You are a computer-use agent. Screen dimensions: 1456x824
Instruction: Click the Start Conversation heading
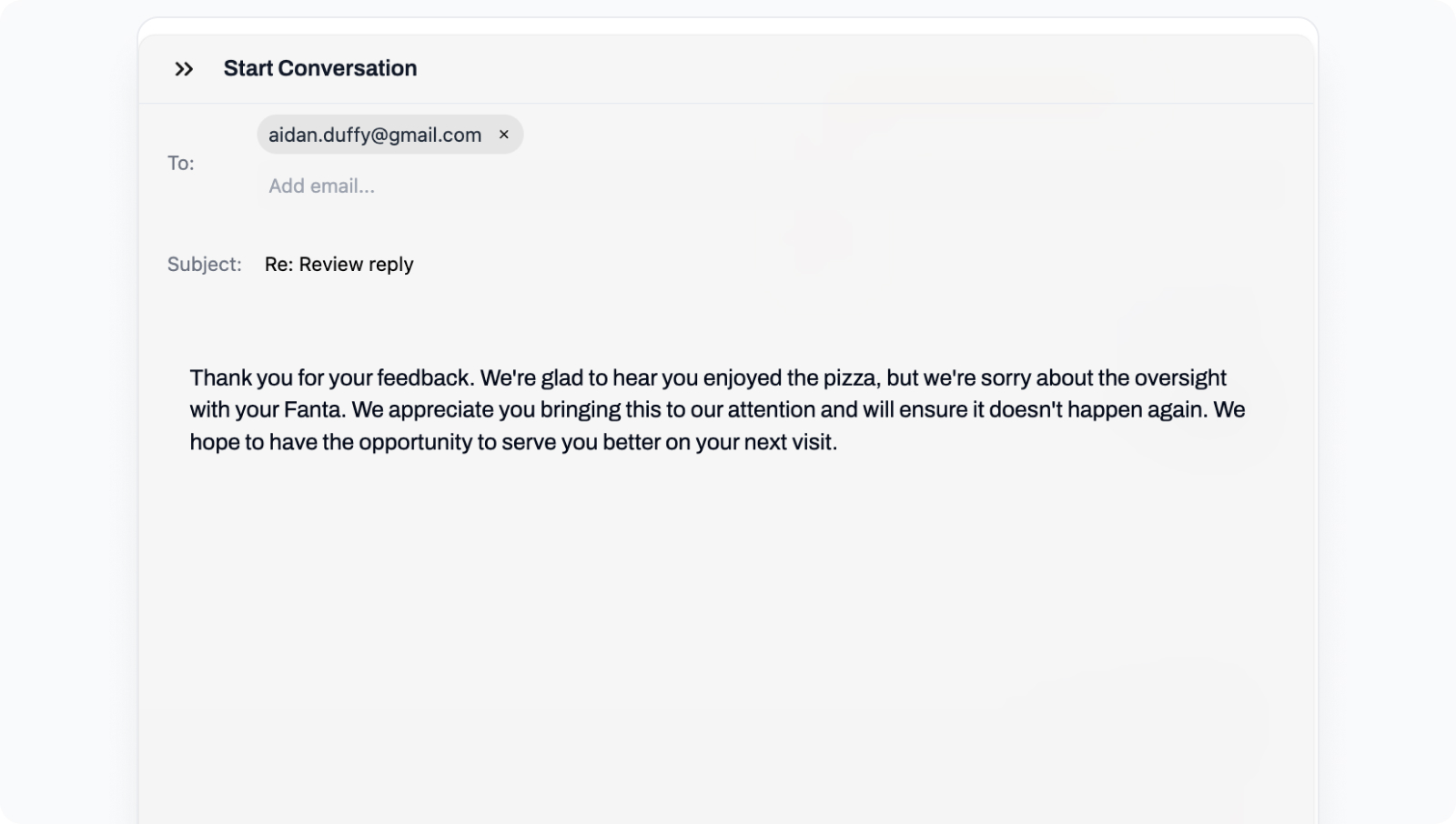click(x=320, y=68)
